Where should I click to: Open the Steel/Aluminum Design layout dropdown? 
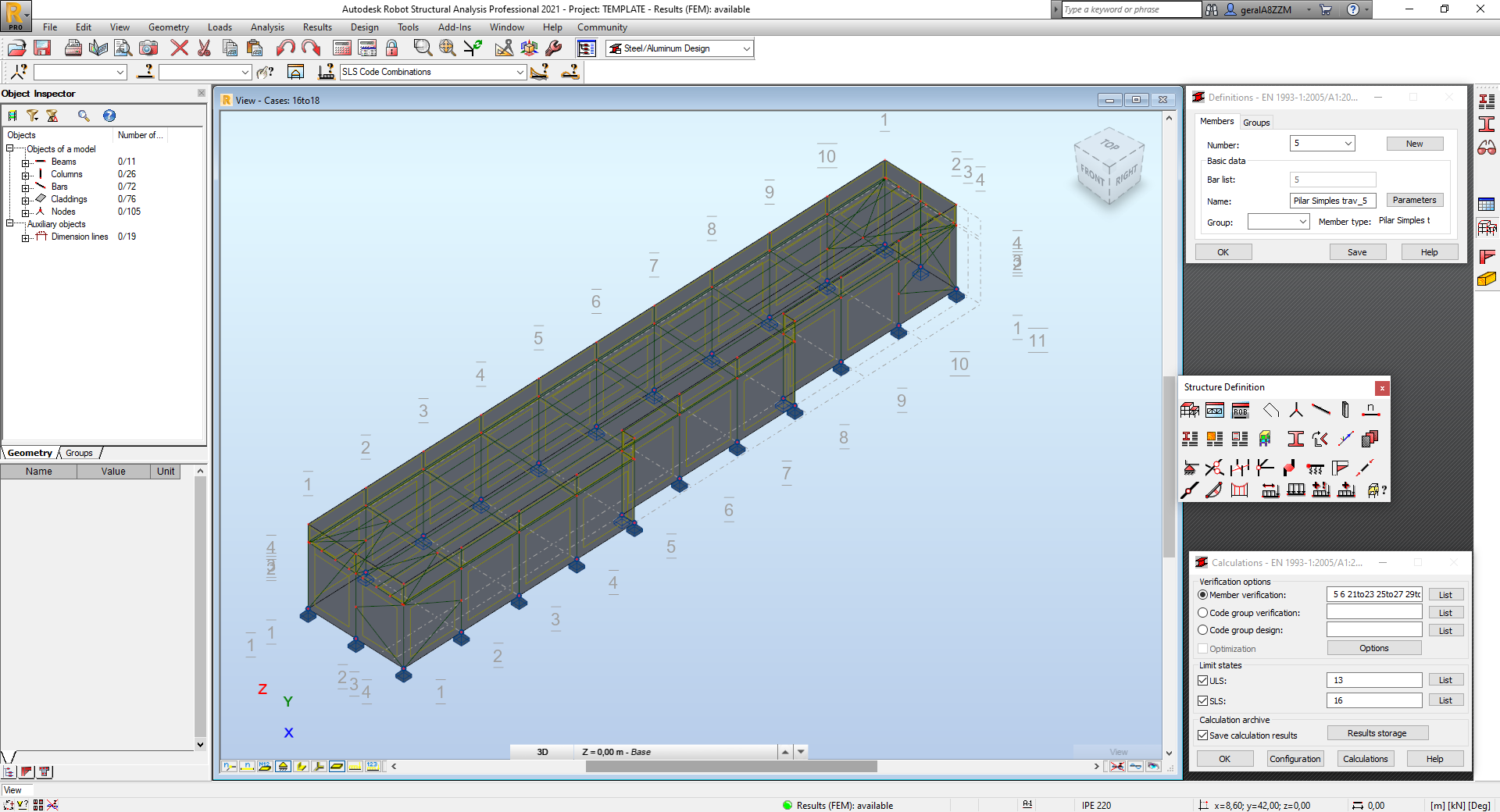pyautogui.click(x=747, y=48)
